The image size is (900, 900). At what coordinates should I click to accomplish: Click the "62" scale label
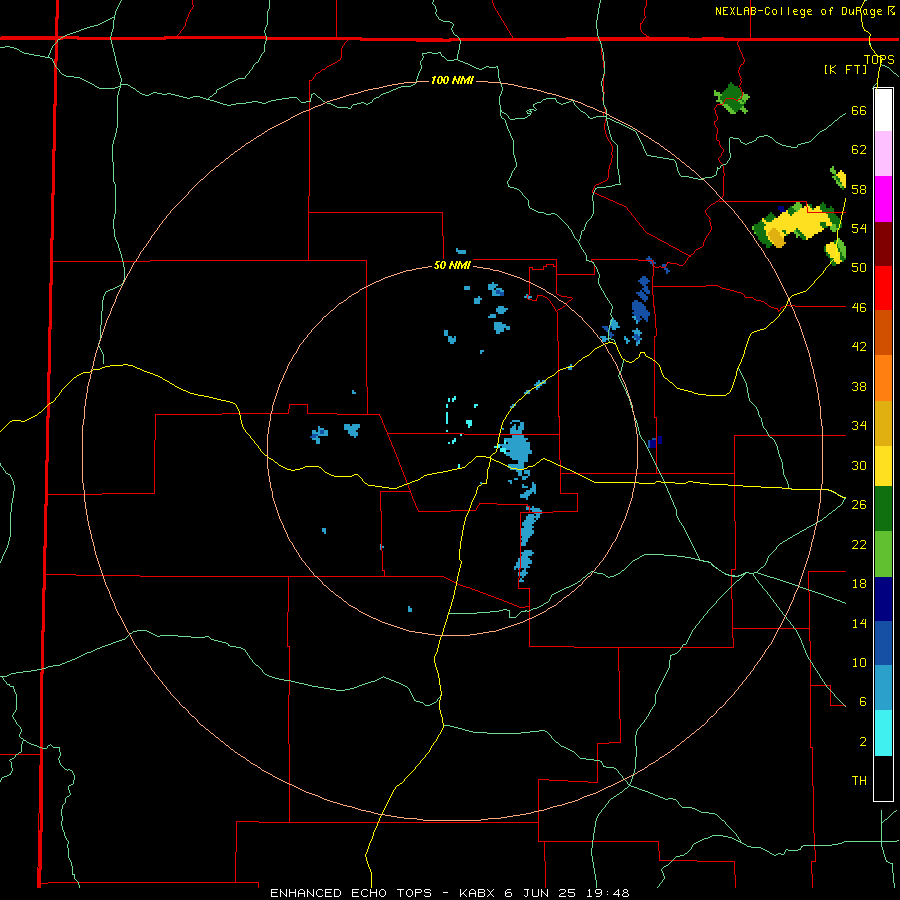pyautogui.click(x=859, y=150)
